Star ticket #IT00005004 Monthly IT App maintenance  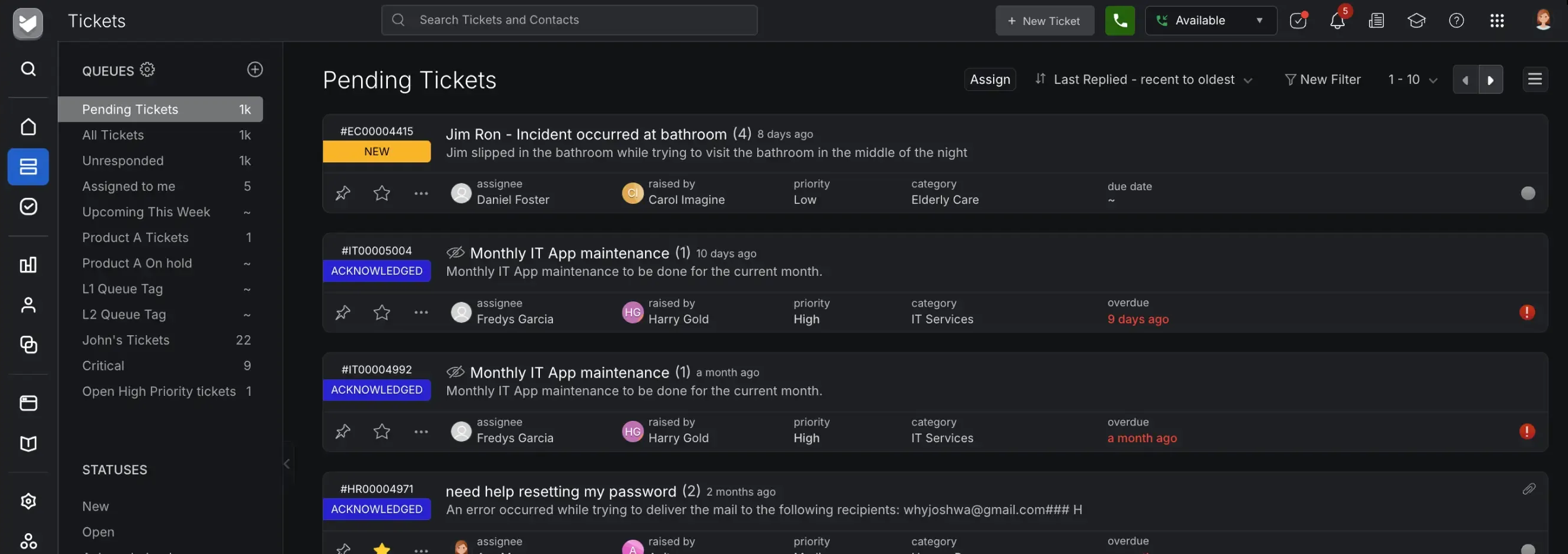(382, 312)
